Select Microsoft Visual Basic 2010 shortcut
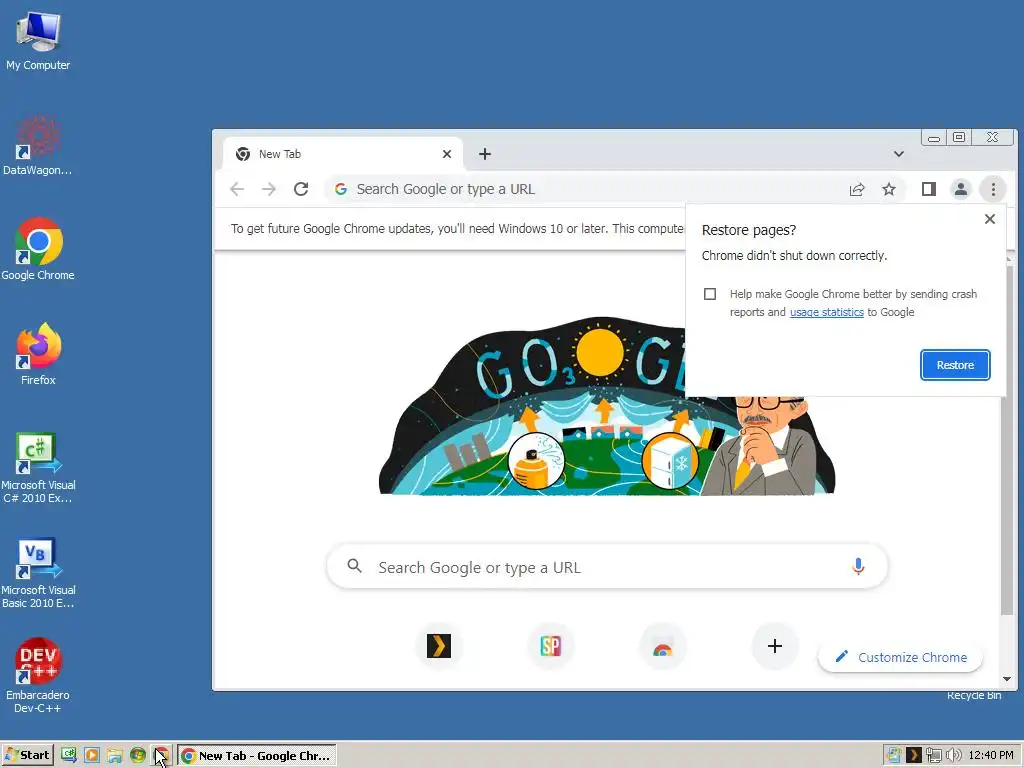The height and width of the screenshot is (768, 1024). click(38, 573)
